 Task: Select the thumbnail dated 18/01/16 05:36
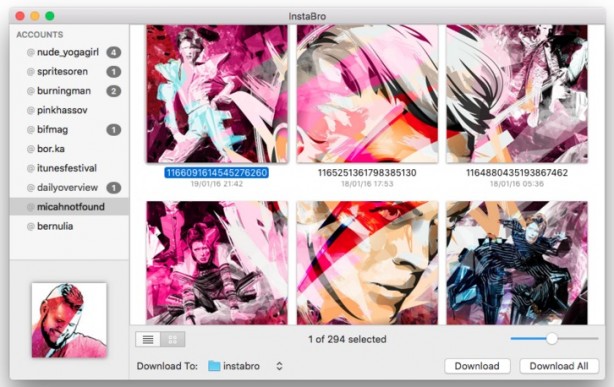pos(517,94)
